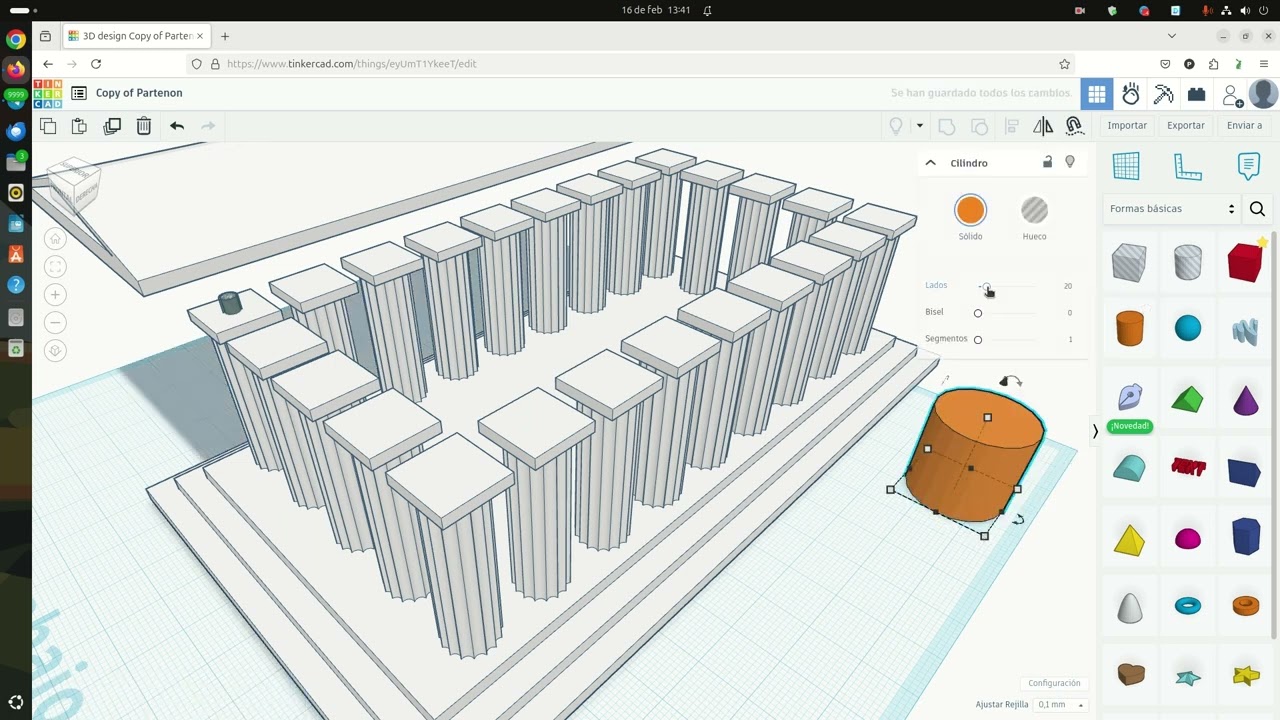Open the Sim Lab icon
This screenshot has width=1280, height=720.
pos(1131,94)
